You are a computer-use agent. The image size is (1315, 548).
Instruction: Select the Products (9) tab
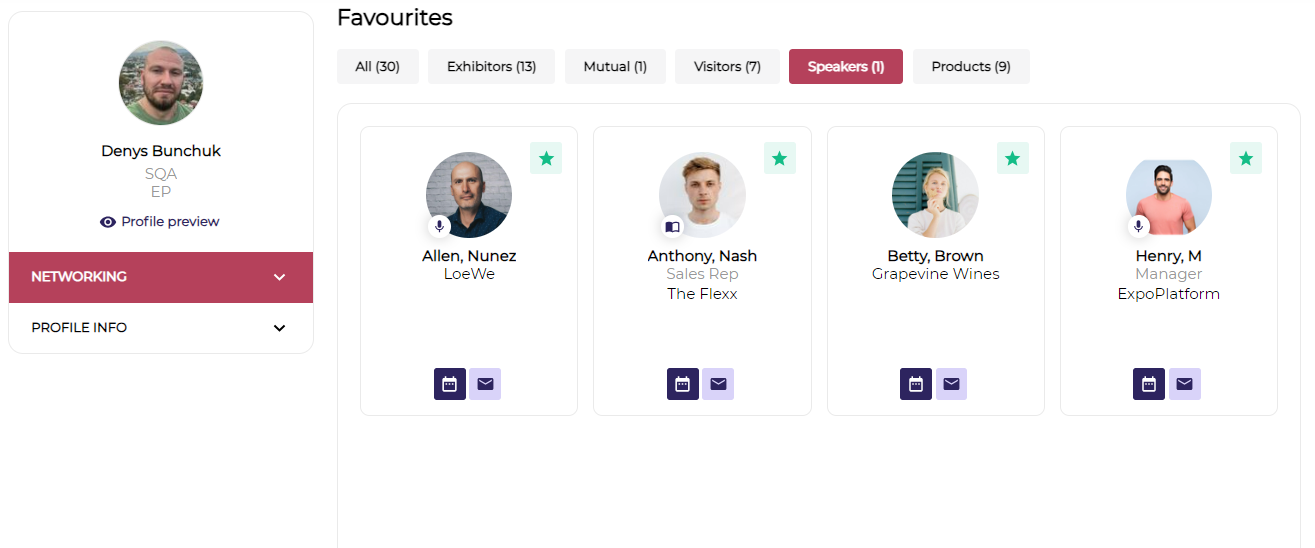pos(971,67)
